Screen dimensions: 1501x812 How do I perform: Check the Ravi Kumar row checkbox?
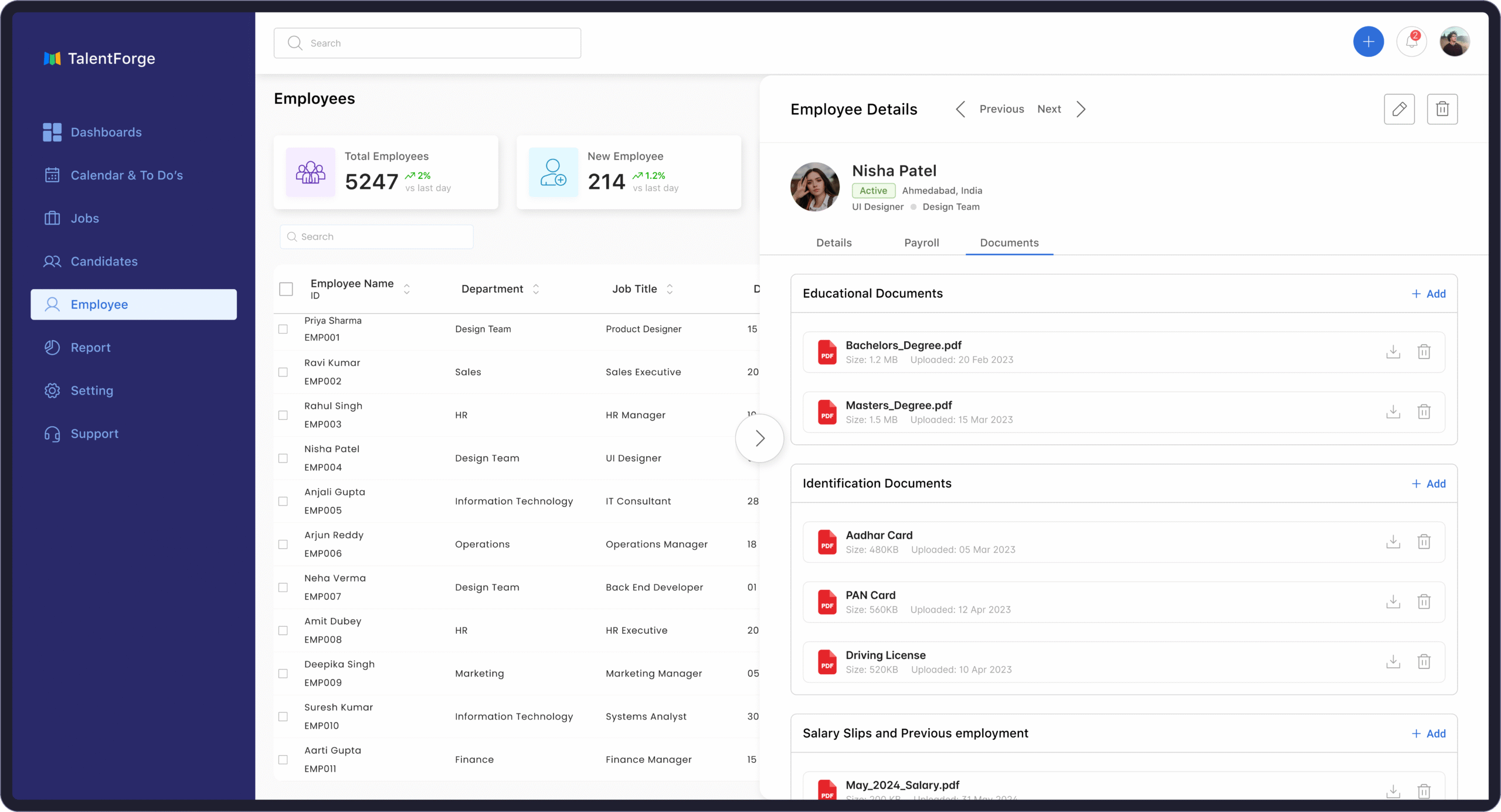click(283, 372)
